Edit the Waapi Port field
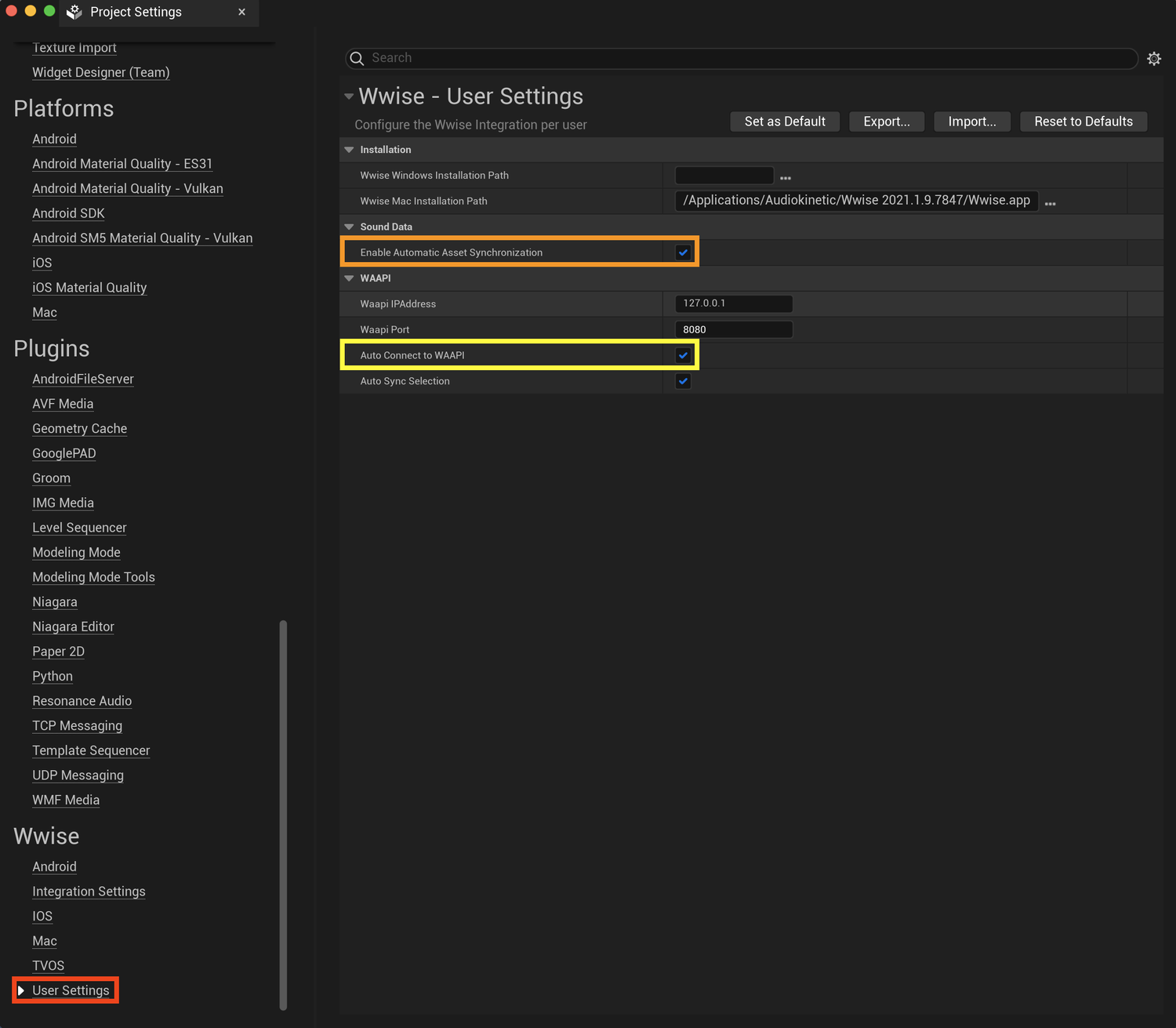The width and height of the screenshot is (1176, 1028). click(734, 329)
